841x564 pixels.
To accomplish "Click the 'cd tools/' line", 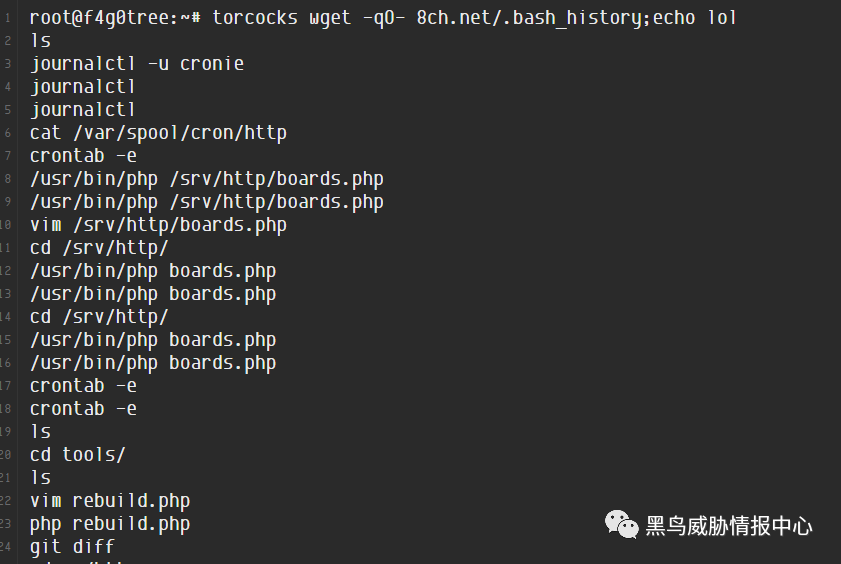I will [x=78, y=455].
